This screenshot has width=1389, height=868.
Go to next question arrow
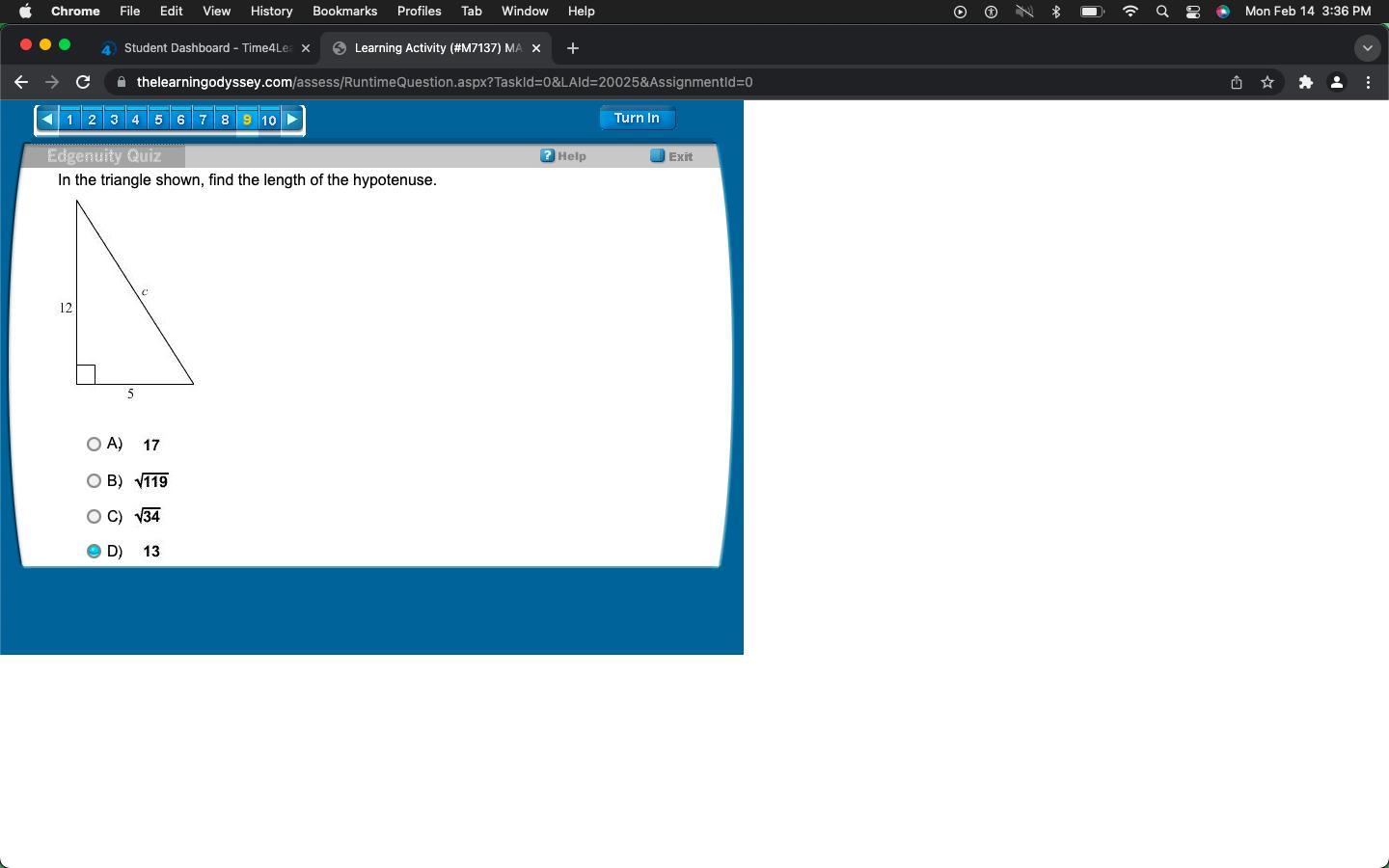point(292,120)
